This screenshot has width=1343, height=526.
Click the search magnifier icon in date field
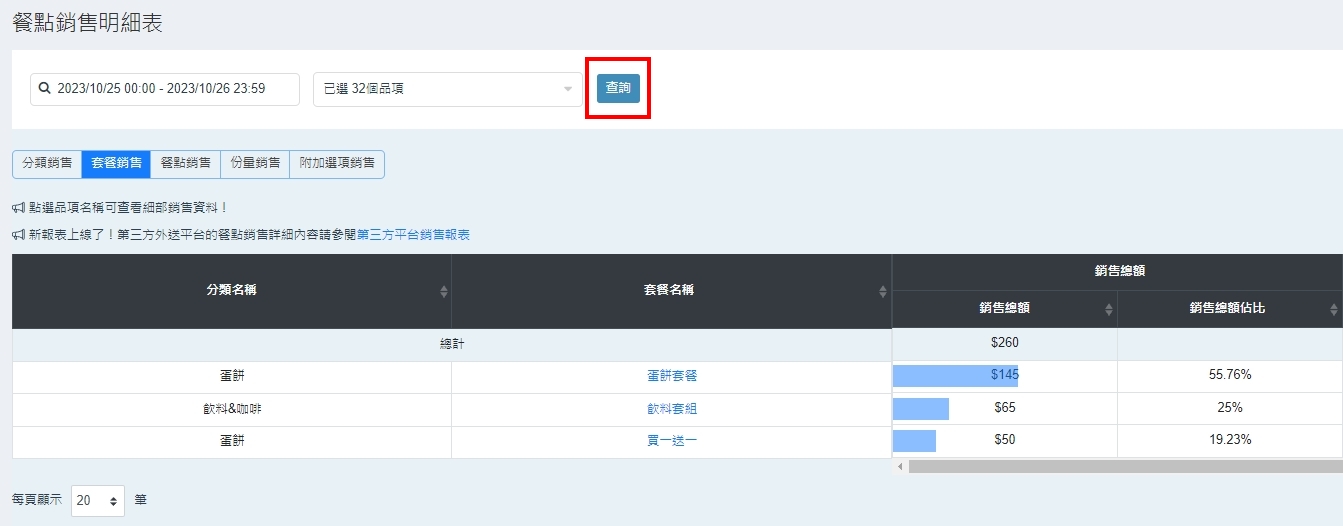point(44,89)
